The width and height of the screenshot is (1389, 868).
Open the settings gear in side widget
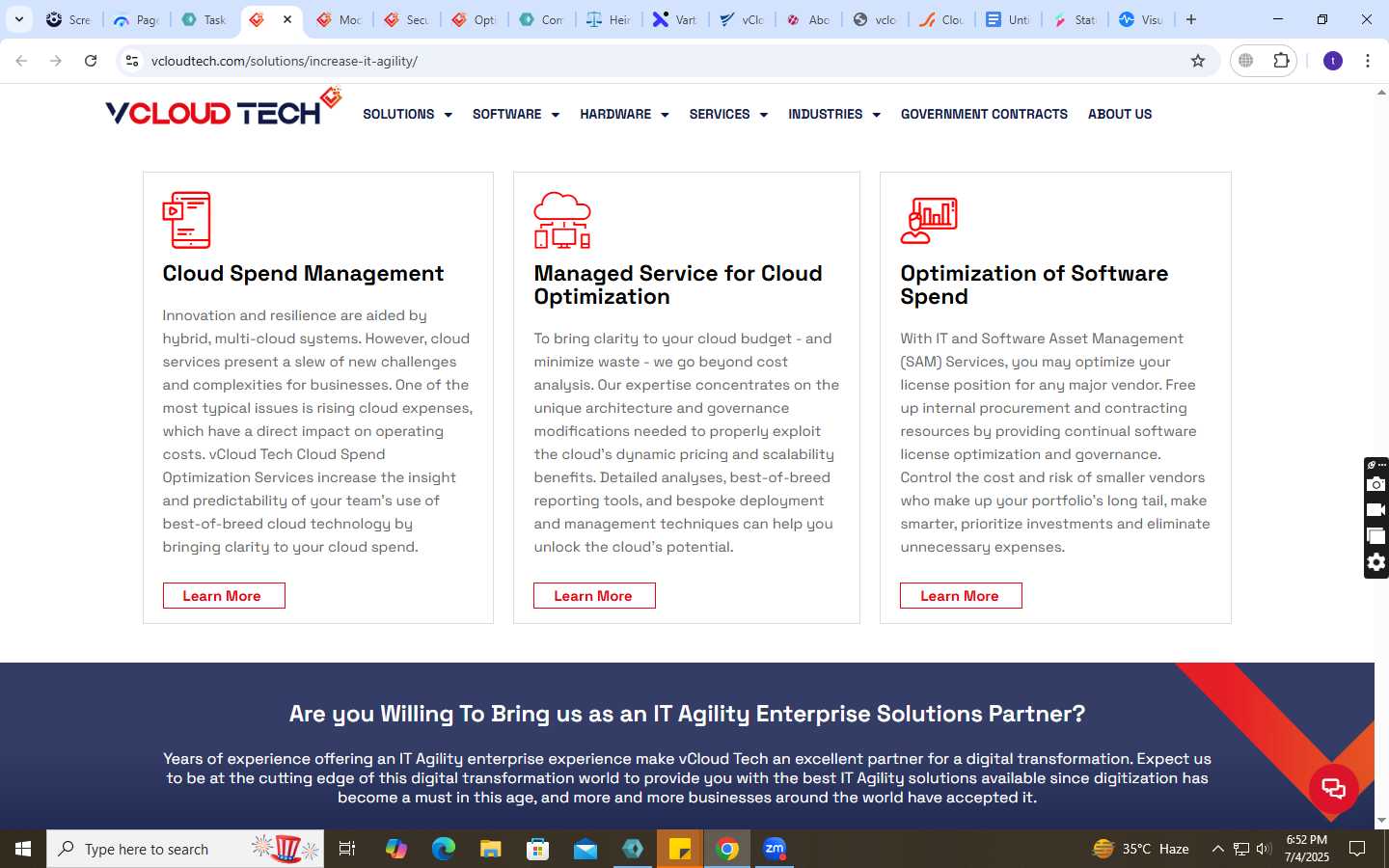coord(1376,562)
